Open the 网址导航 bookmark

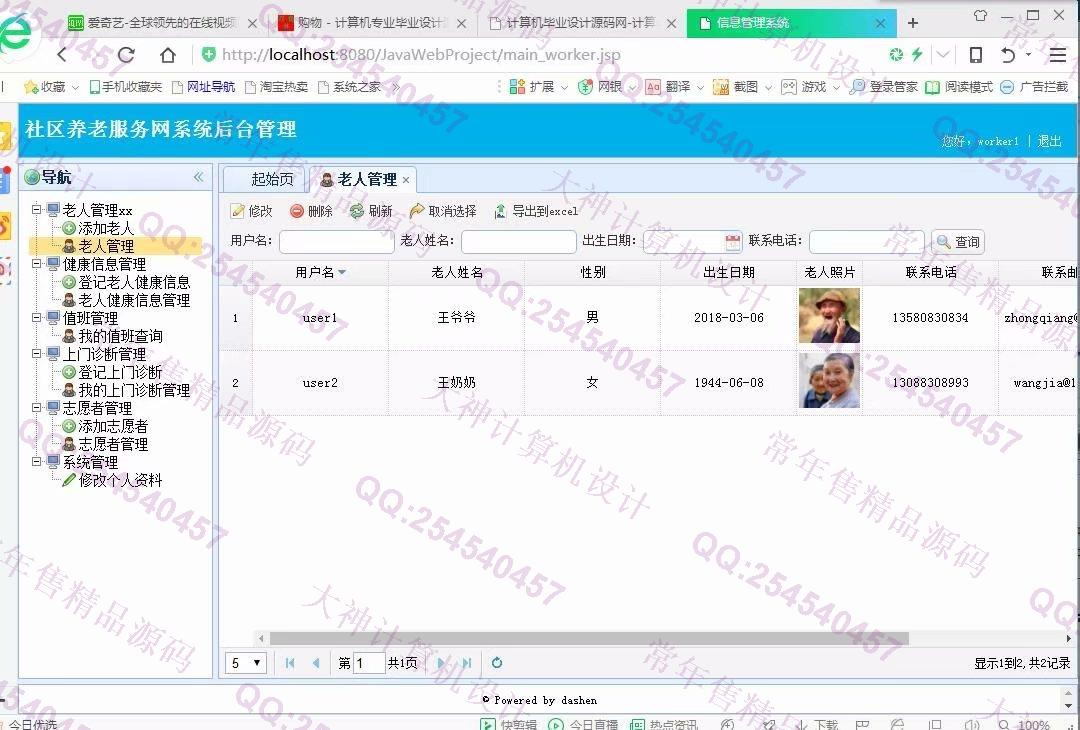[204, 87]
